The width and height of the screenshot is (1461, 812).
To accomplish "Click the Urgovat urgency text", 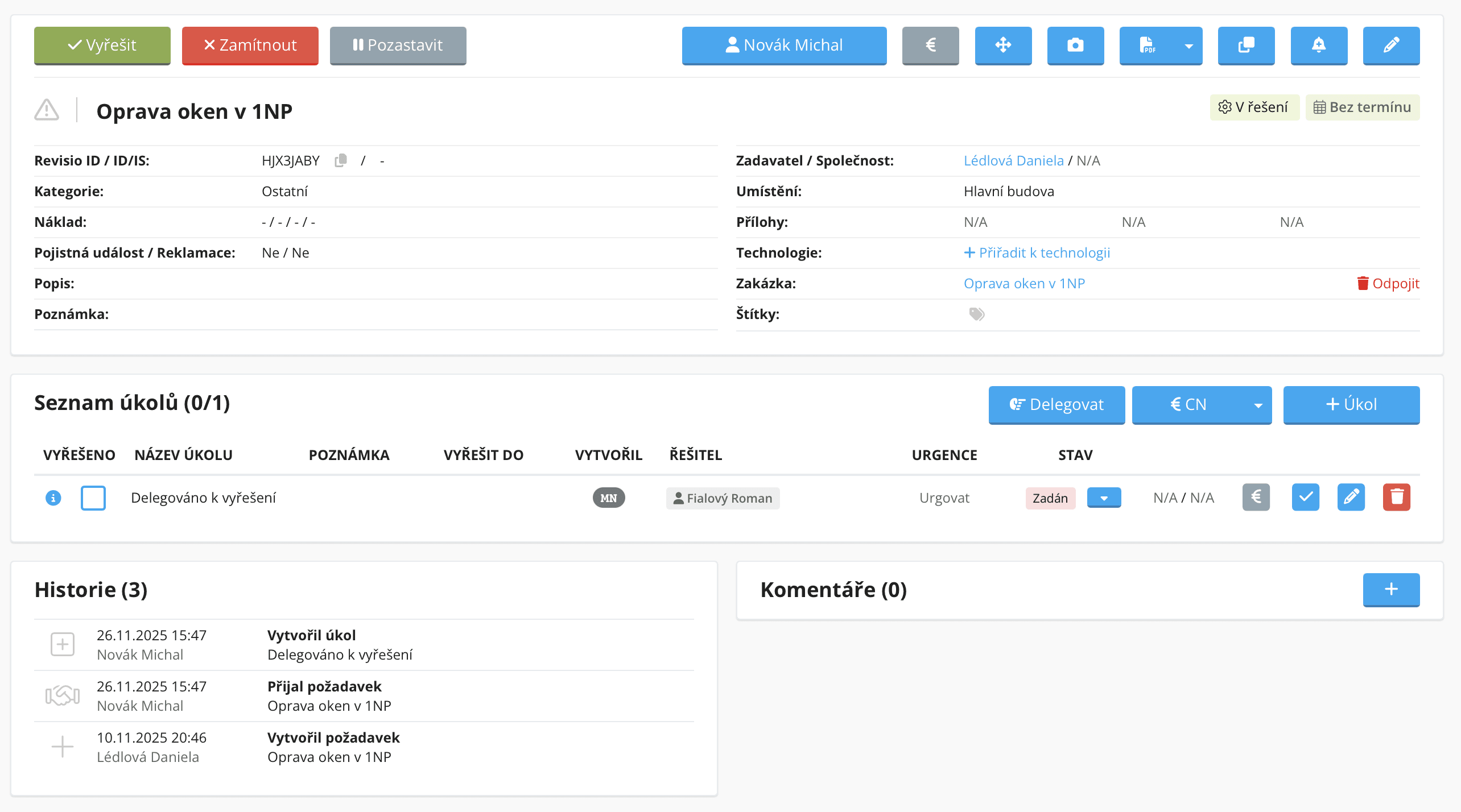I will (x=944, y=498).
